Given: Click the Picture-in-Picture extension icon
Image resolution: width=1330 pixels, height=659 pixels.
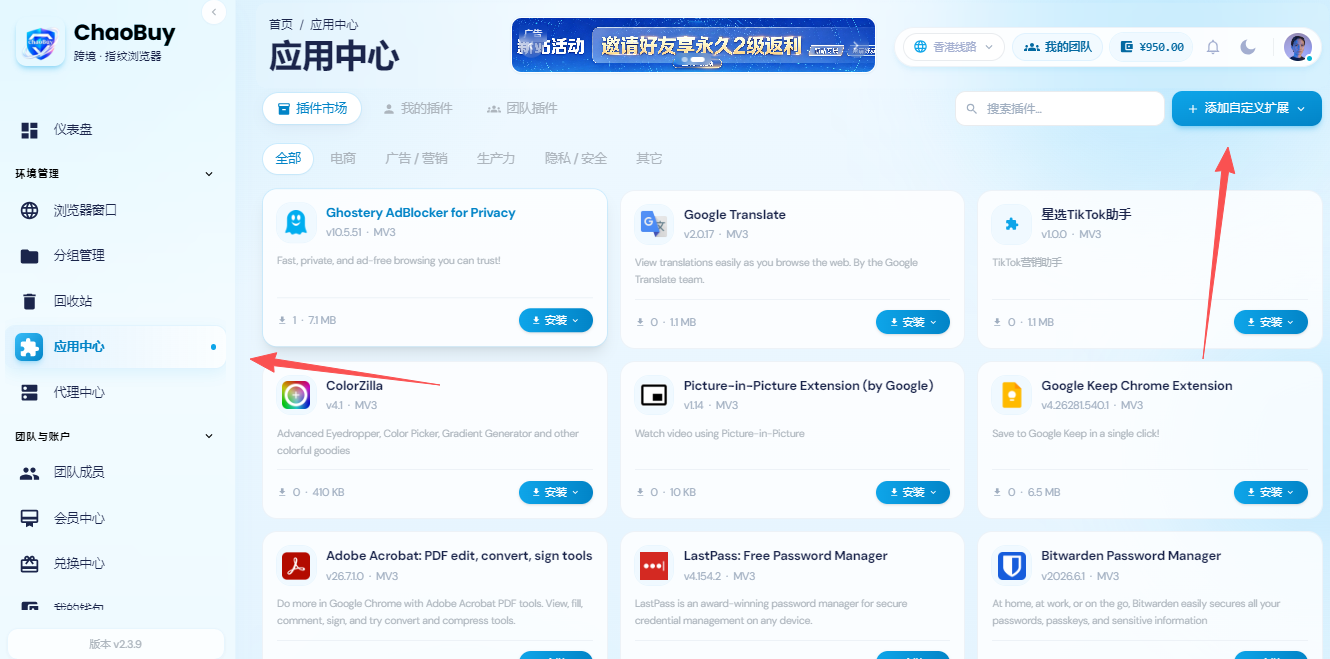Looking at the screenshot, I should pos(653,395).
